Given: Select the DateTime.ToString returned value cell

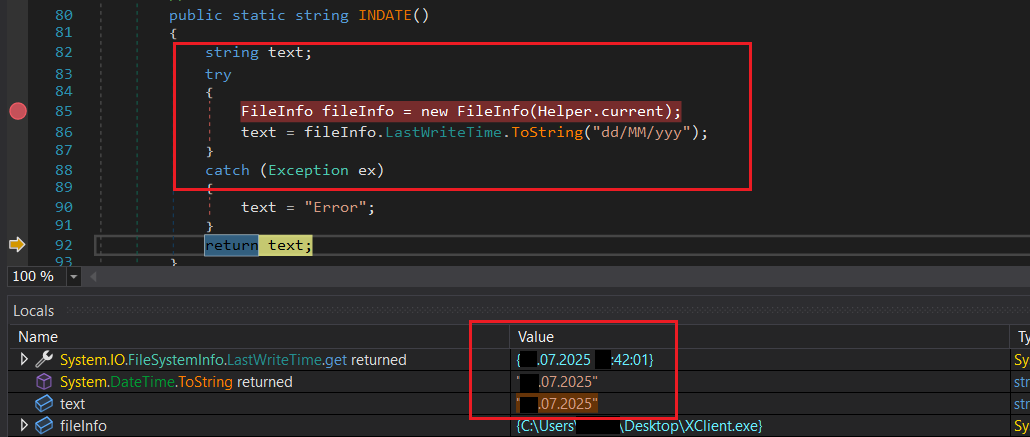Looking at the screenshot, I should coord(557,382).
